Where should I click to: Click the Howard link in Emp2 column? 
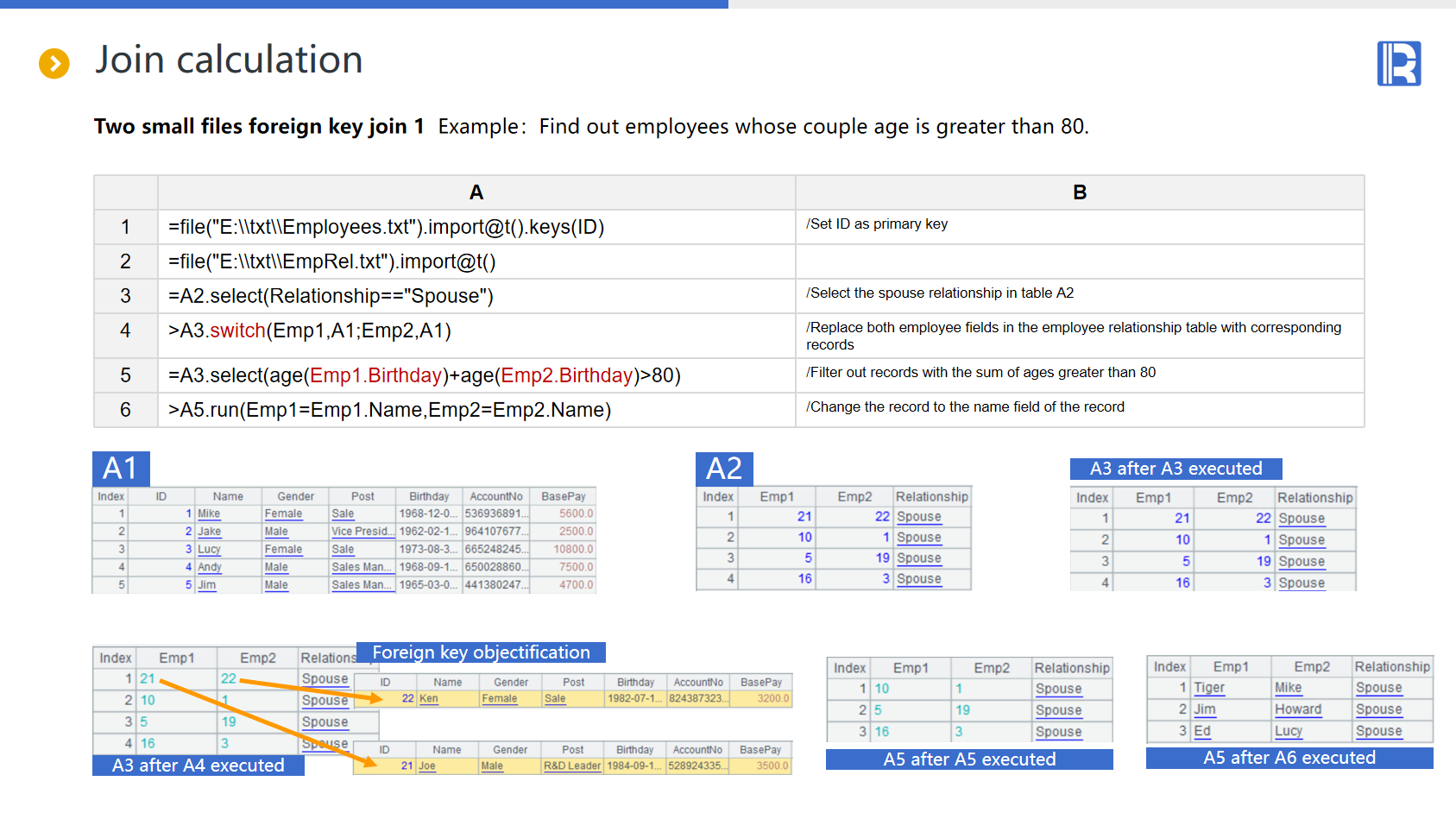(1298, 709)
